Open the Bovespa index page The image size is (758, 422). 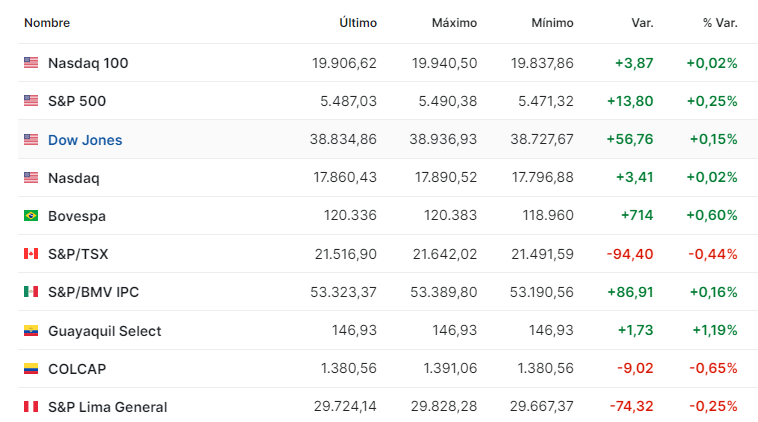click(77, 216)
